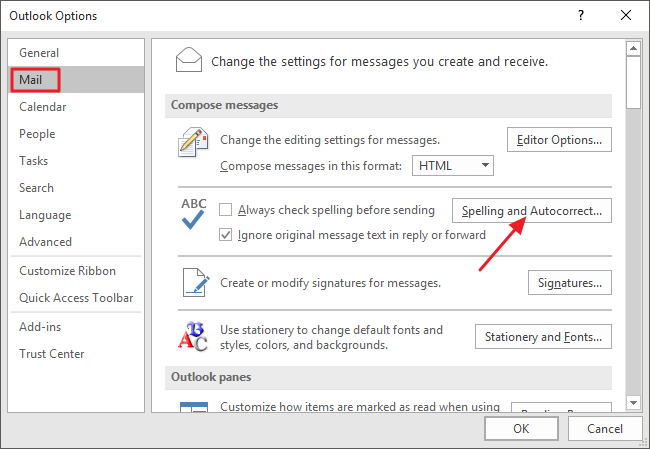Screen dimensions: 650x449
Task: Click 'Customize how items are marked as read' text
Action: click(x=360, y=406)
